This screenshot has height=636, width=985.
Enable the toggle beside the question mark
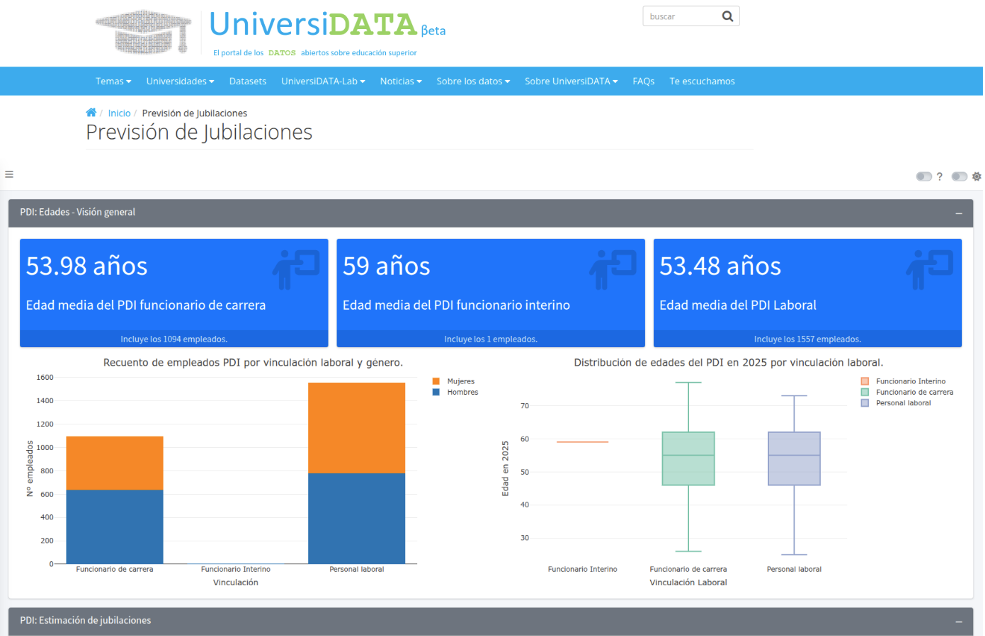click(x=923, y=177)
